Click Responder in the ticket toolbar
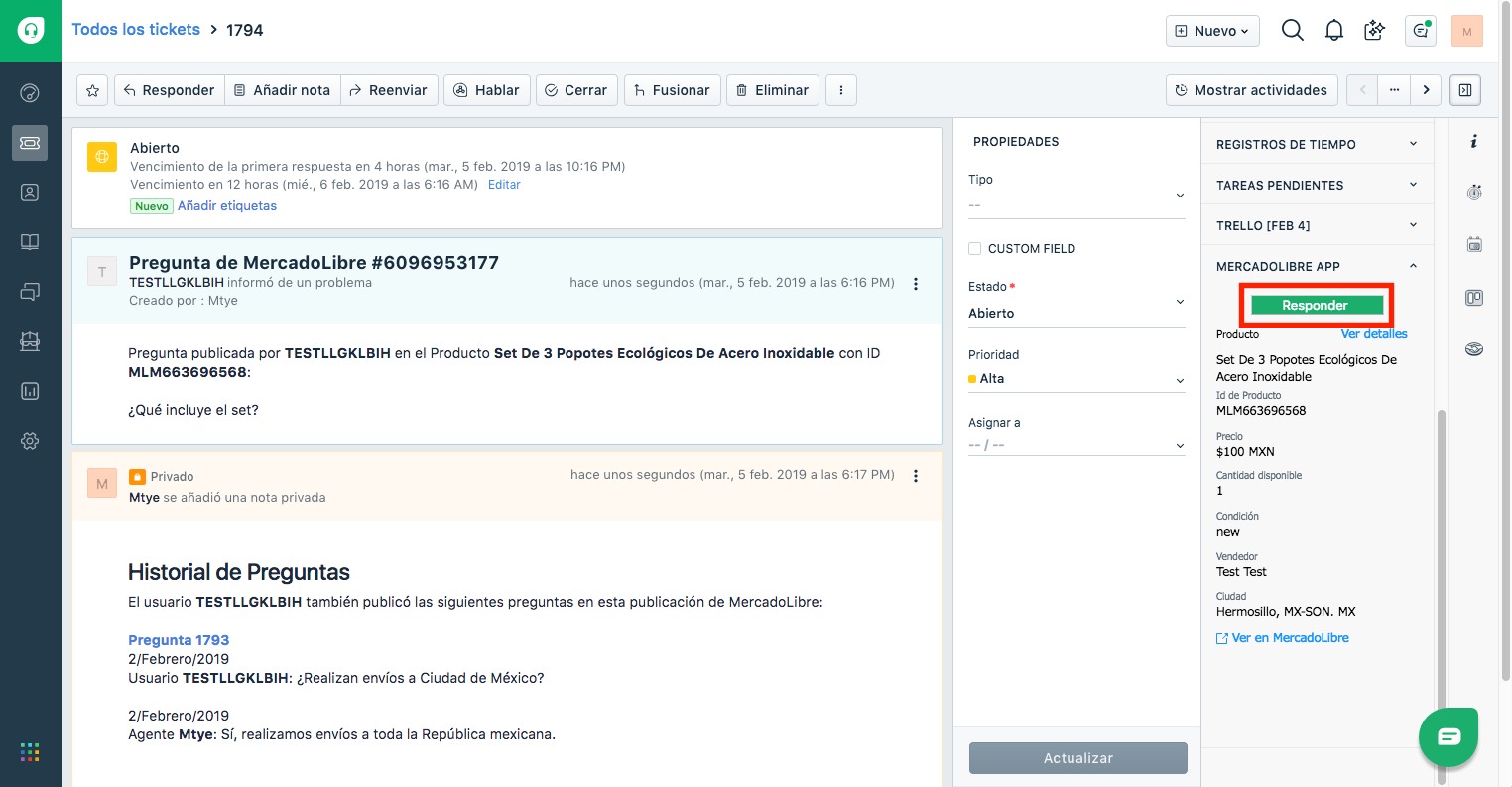The width and height of the screenshot is (1512, 787). (170, 90)
